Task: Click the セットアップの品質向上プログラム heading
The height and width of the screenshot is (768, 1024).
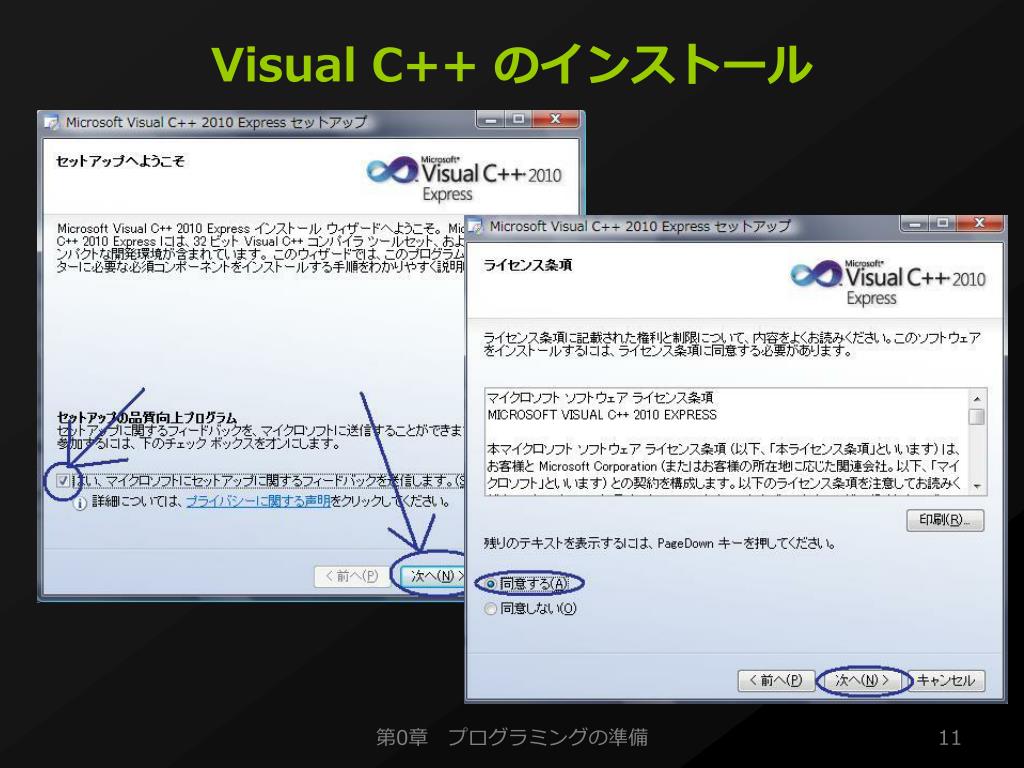Action: [147, 417]
